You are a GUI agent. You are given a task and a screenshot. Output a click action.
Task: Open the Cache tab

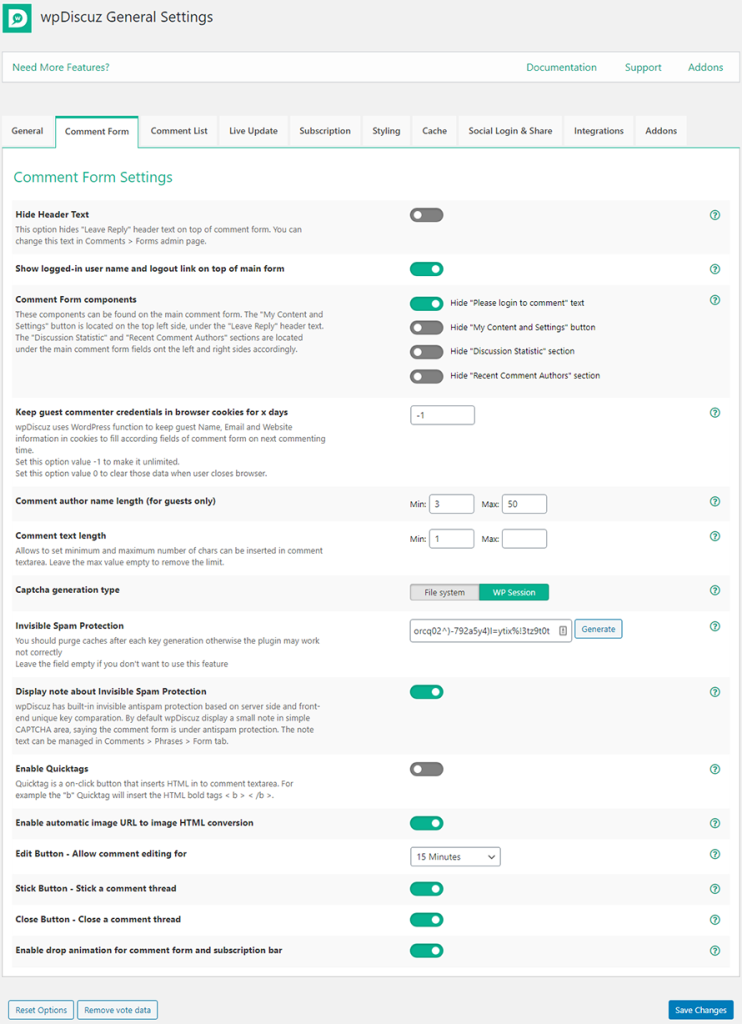(434, 131)
